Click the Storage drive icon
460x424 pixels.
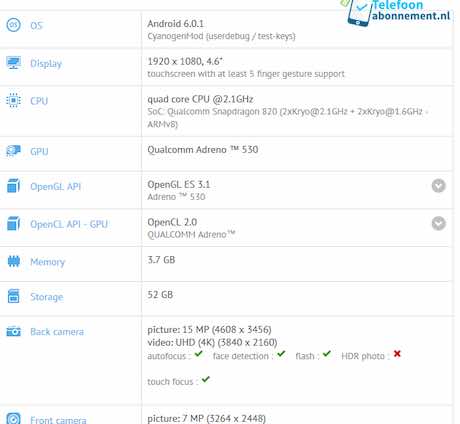coord(13,296)
